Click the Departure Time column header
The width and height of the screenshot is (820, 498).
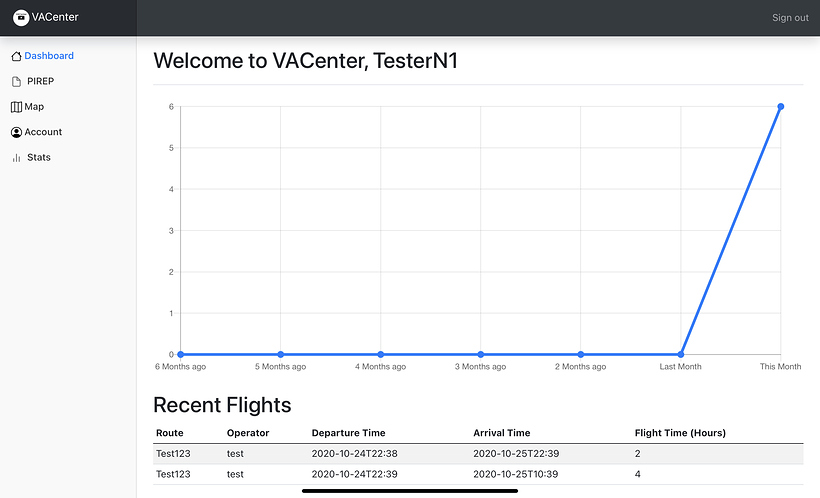tap(348, 433)
